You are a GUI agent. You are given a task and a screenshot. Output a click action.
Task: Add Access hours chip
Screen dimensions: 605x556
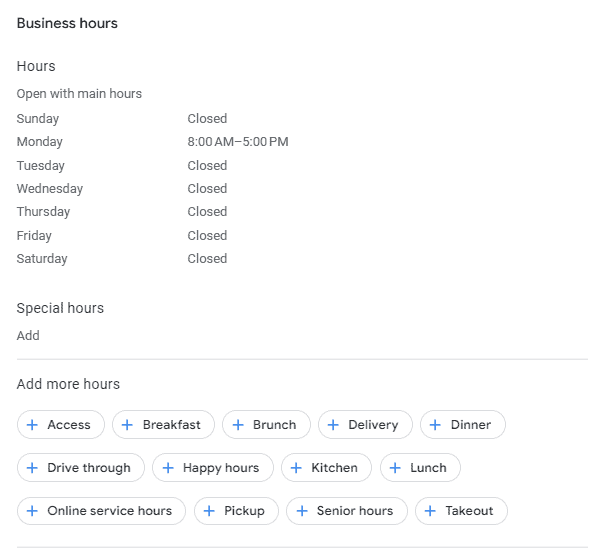[x=61, y=424]
